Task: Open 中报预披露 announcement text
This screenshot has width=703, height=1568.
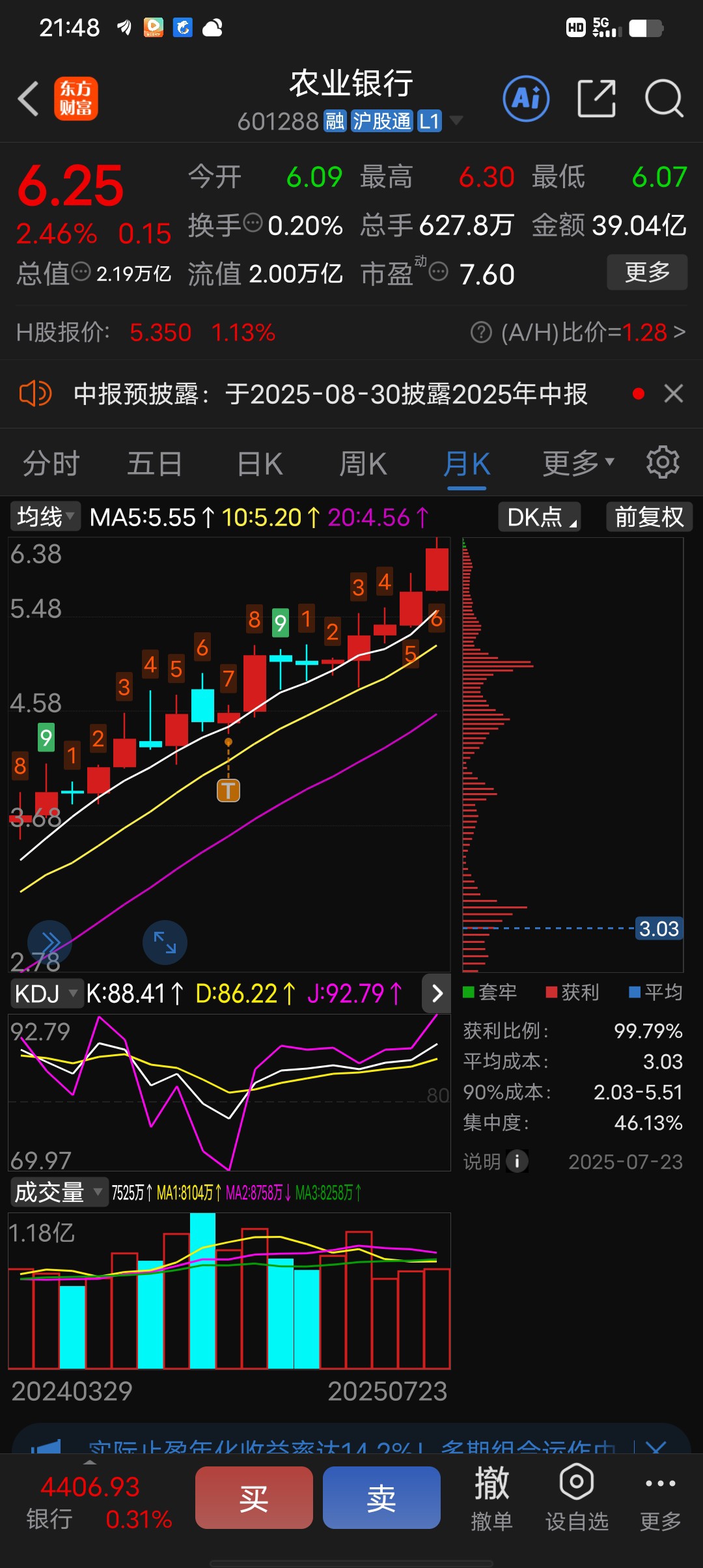Action: 331,394
